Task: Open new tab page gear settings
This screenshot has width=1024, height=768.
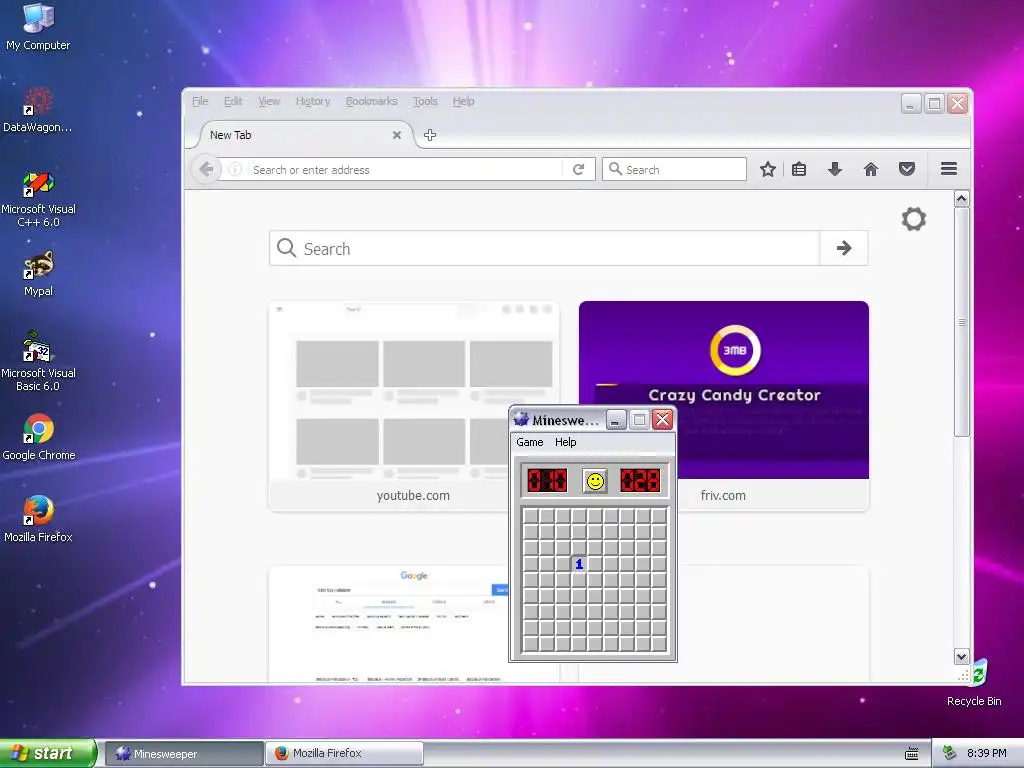Action: (914, 219)
